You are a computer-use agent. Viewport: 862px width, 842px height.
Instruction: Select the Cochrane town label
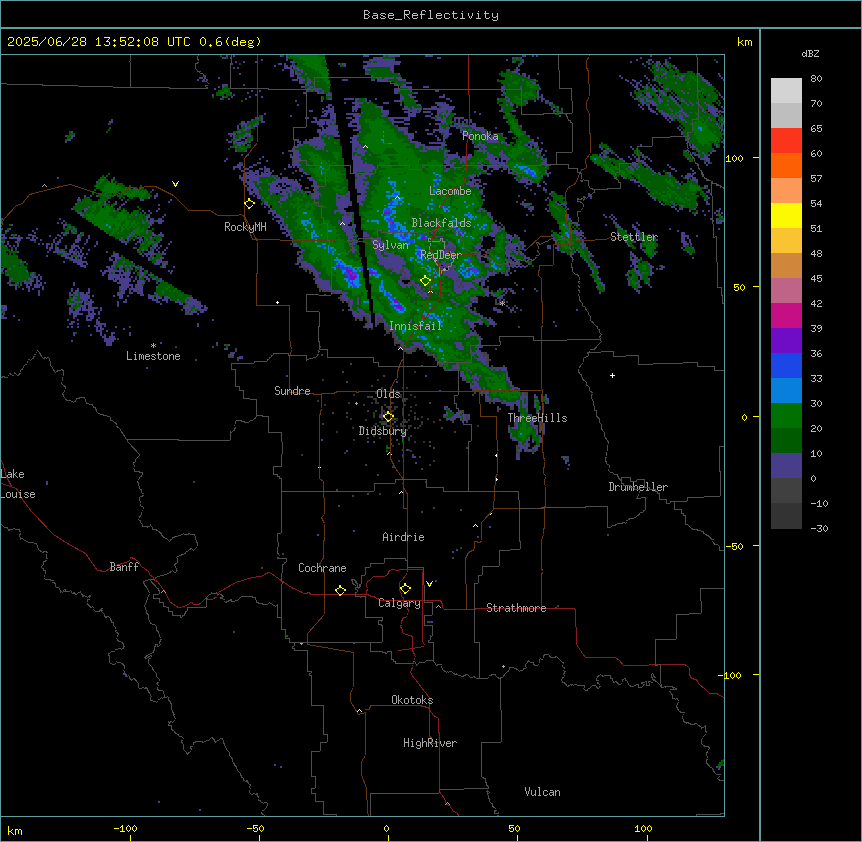322,568
